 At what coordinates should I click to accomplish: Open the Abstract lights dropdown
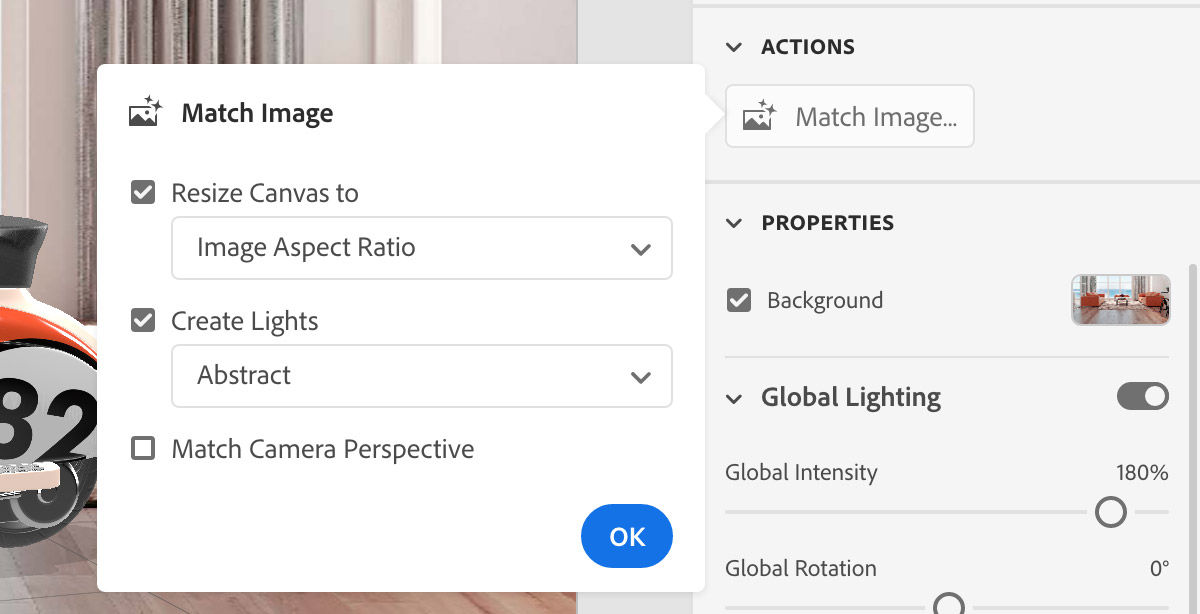[x=421, y=376]
